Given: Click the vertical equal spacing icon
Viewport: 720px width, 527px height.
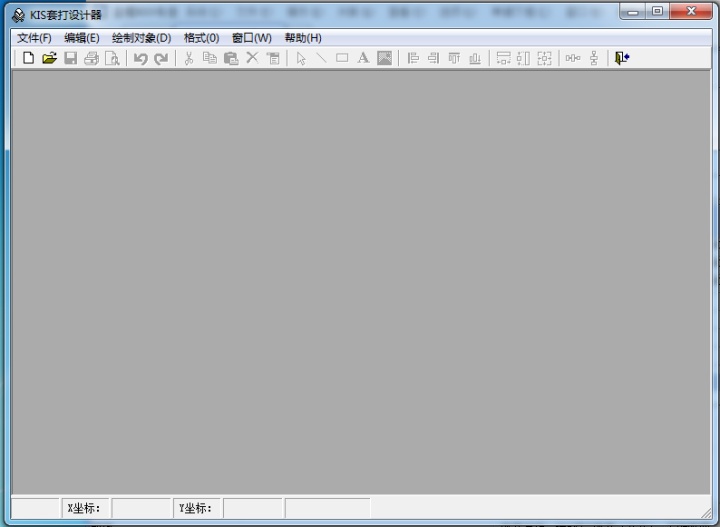Looking at the screenshot, I should 594,58.
